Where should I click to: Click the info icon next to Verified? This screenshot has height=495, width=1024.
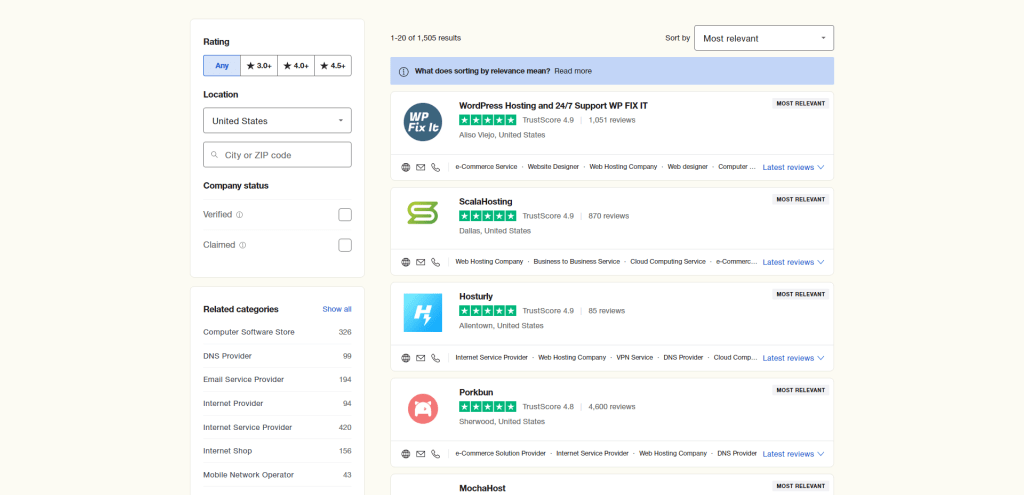click(x=240, y=215)
